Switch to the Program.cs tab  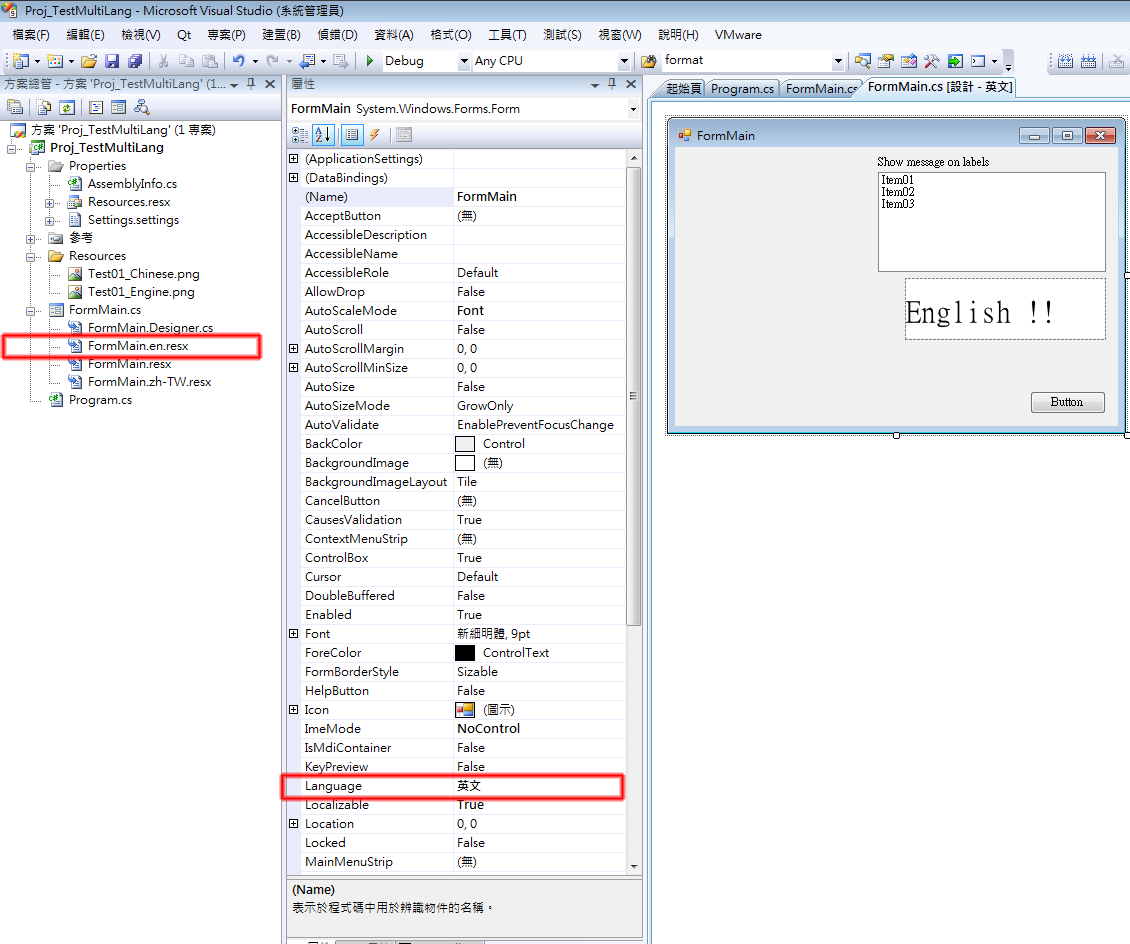[742, 89]
